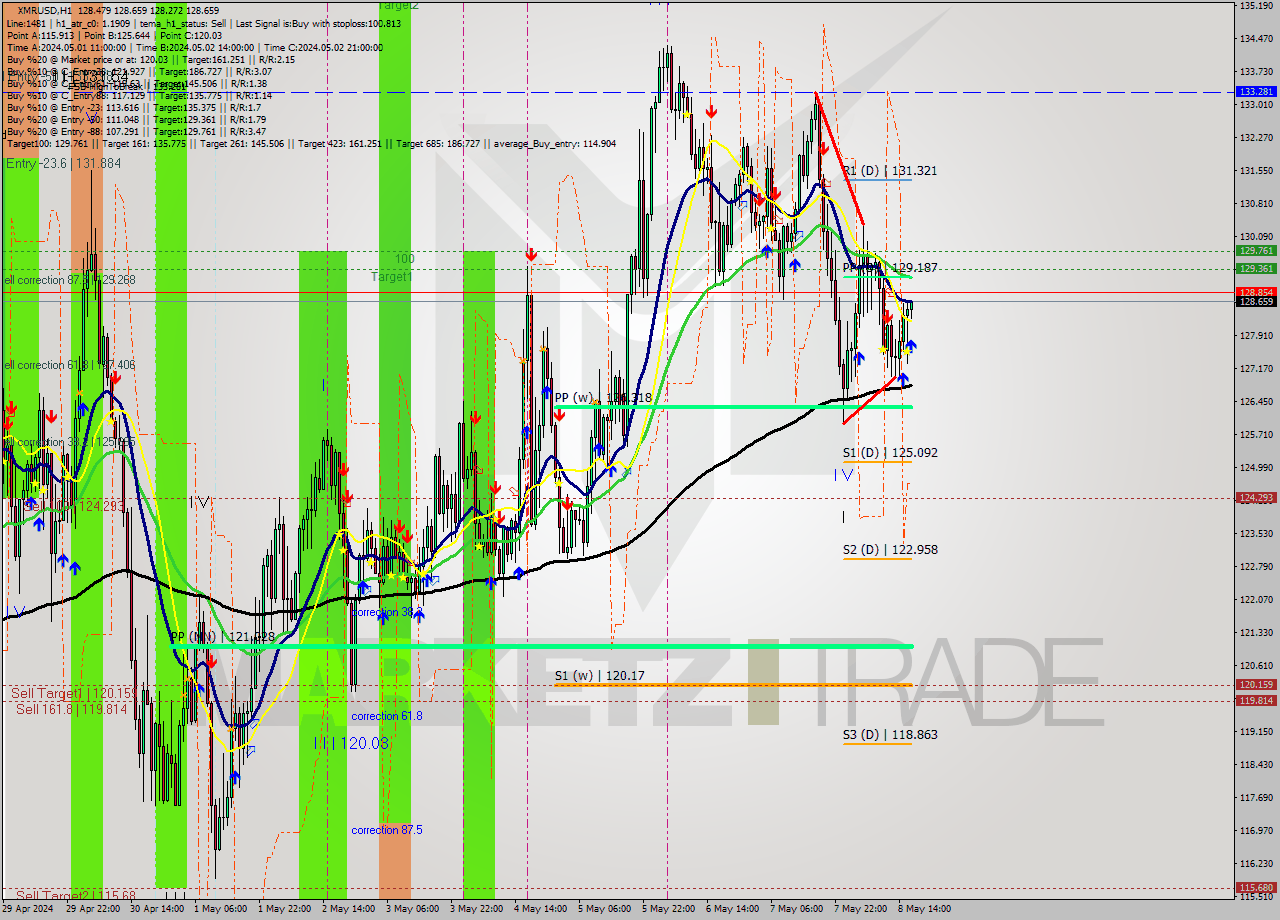Viewport: 1280px width, 920px height.
Task: Select the S1 (w) 120.17 weekly support label
Action: (x=599, y=676)
